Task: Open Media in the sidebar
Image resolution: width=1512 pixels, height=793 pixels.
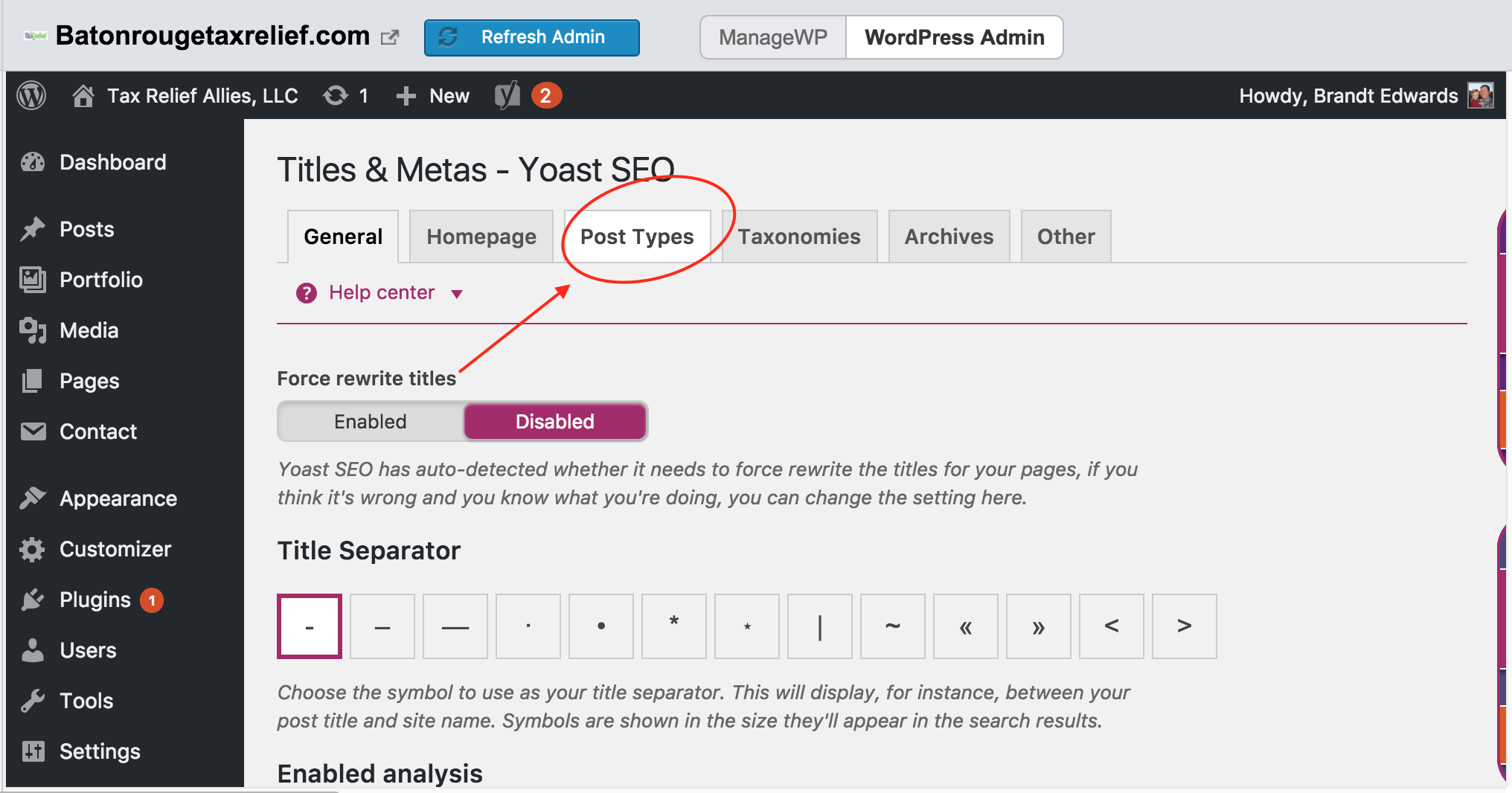Action: [89, 330]
